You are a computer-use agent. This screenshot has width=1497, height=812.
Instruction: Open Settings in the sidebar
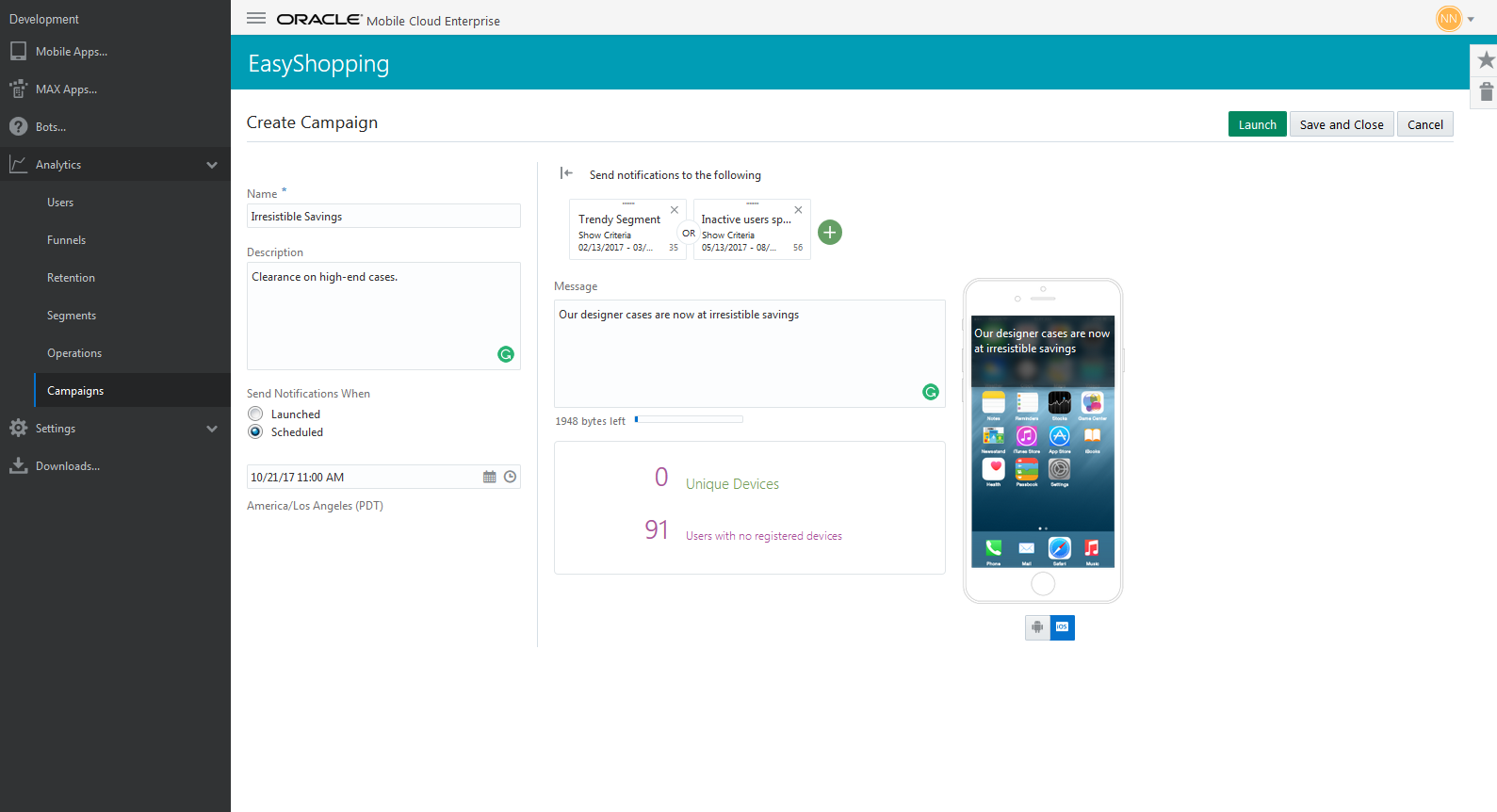click(x=56, y=429)
